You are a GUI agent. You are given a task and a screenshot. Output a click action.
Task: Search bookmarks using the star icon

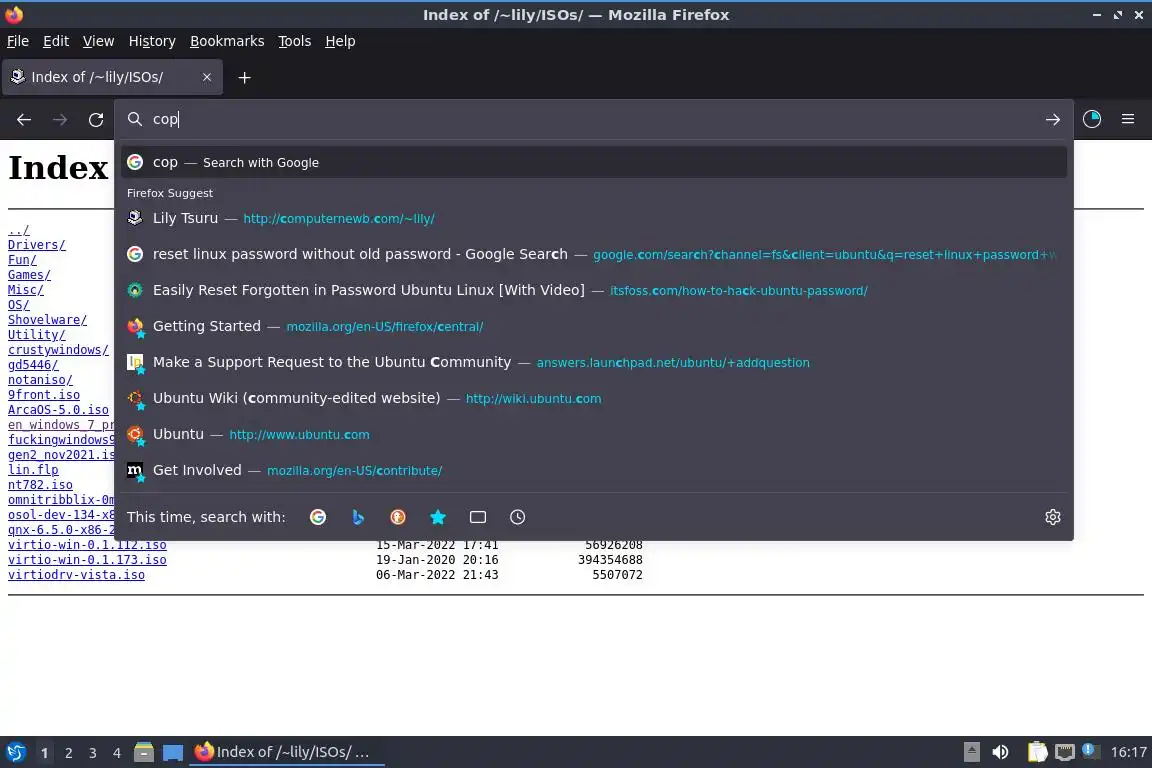click(438, 517)
